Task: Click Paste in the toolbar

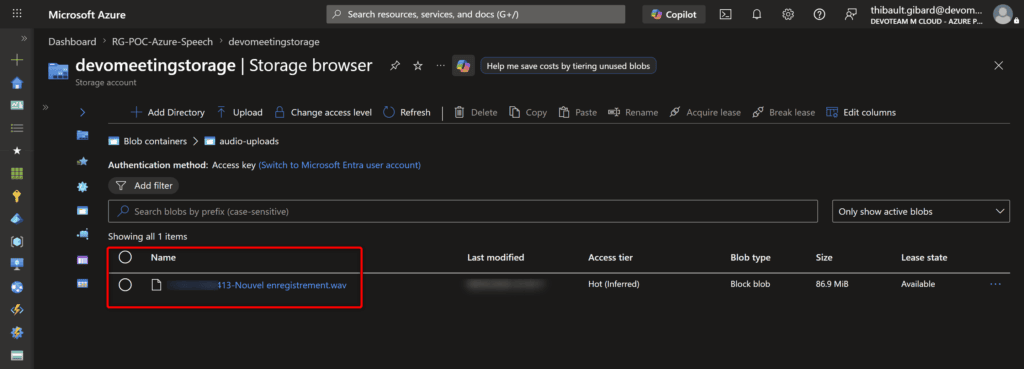Action: [x=578, y=112]
